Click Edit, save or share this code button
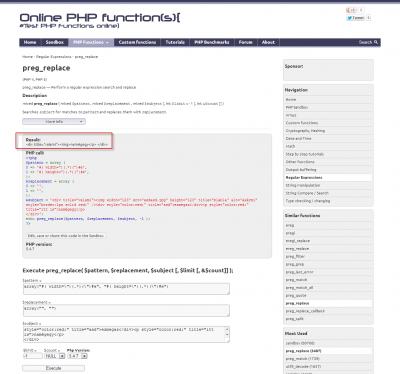Image resolution: width=400 pixels, height=374 pixels. (66, 236)
